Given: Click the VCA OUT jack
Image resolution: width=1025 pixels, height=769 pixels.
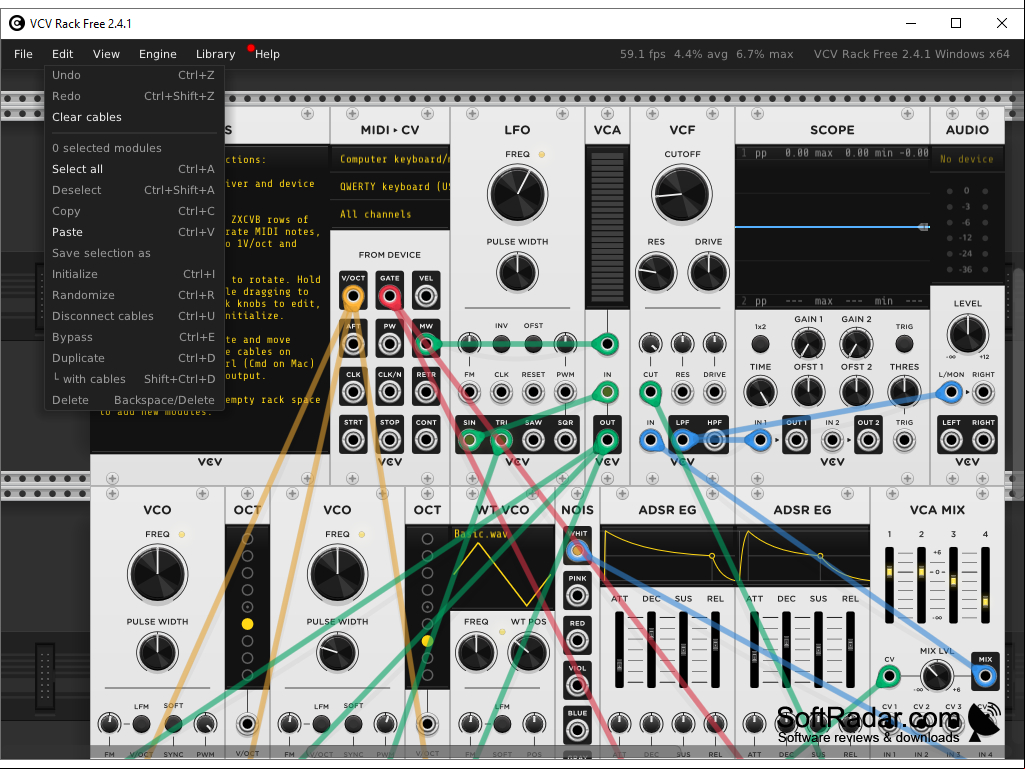Looking at the screenshot, I should tap(607, 440).
